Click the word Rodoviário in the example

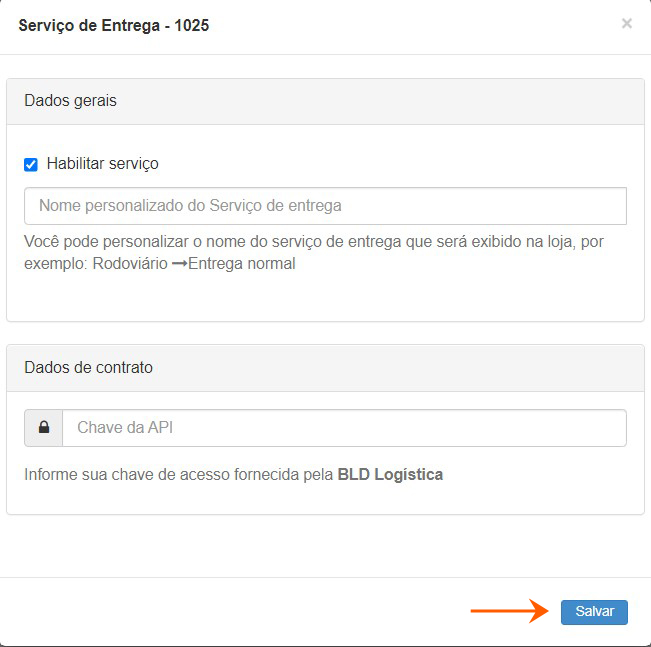coord(130,264)
